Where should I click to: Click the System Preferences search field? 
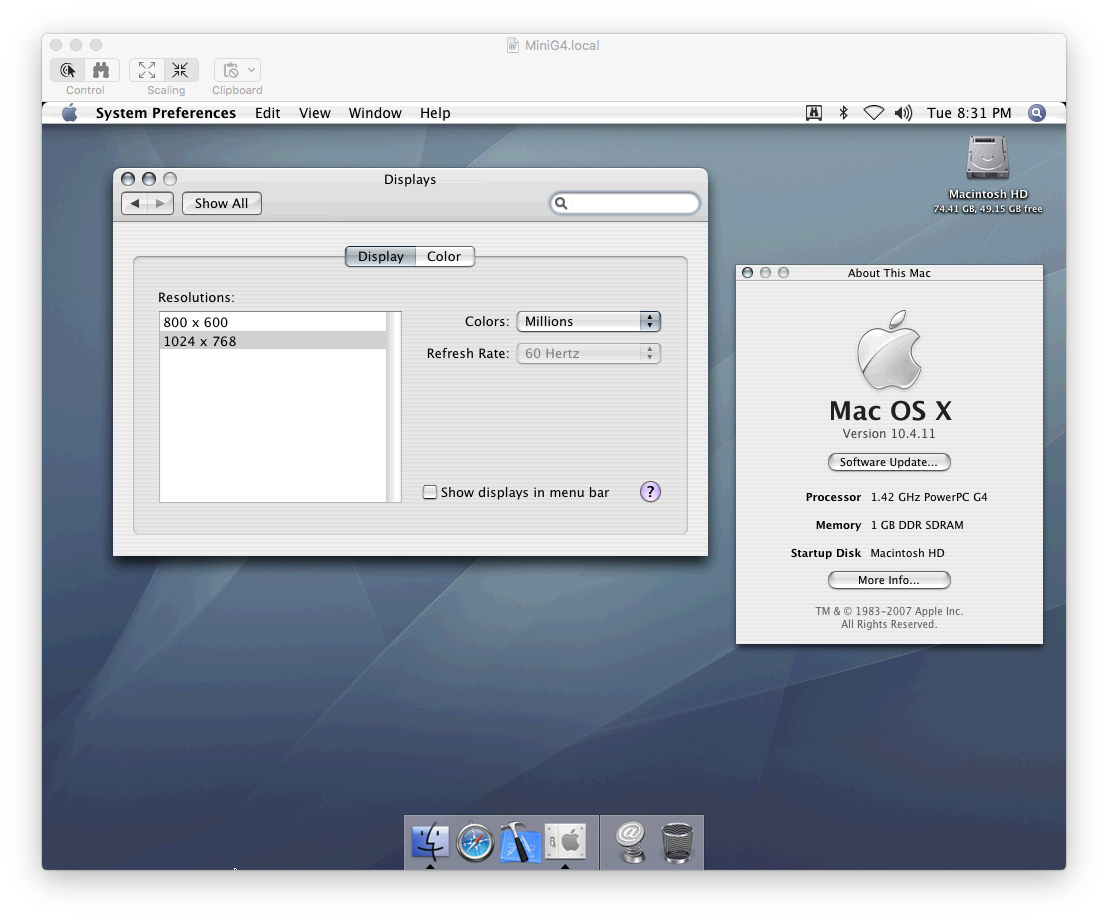click(625, 204)
